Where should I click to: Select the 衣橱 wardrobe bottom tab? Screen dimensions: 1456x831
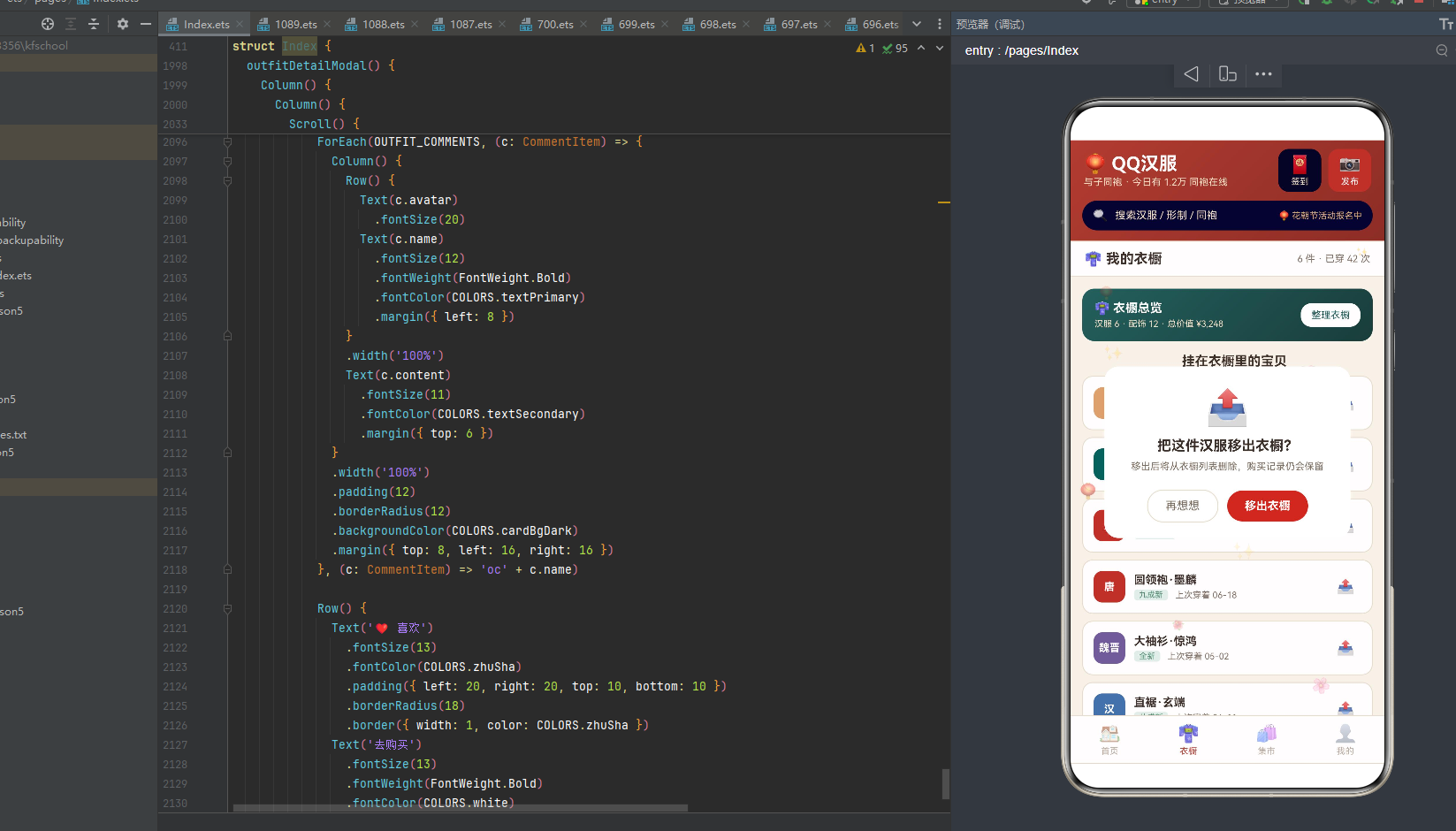[x=1188, y=740]
